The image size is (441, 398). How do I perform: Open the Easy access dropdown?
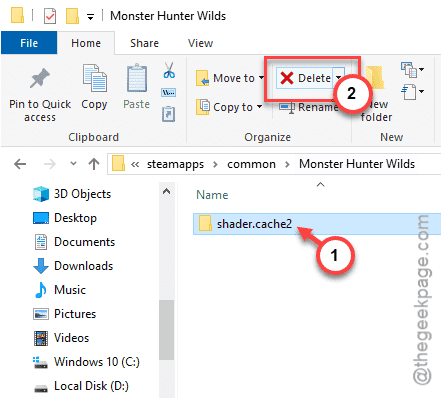pos(412,91)
